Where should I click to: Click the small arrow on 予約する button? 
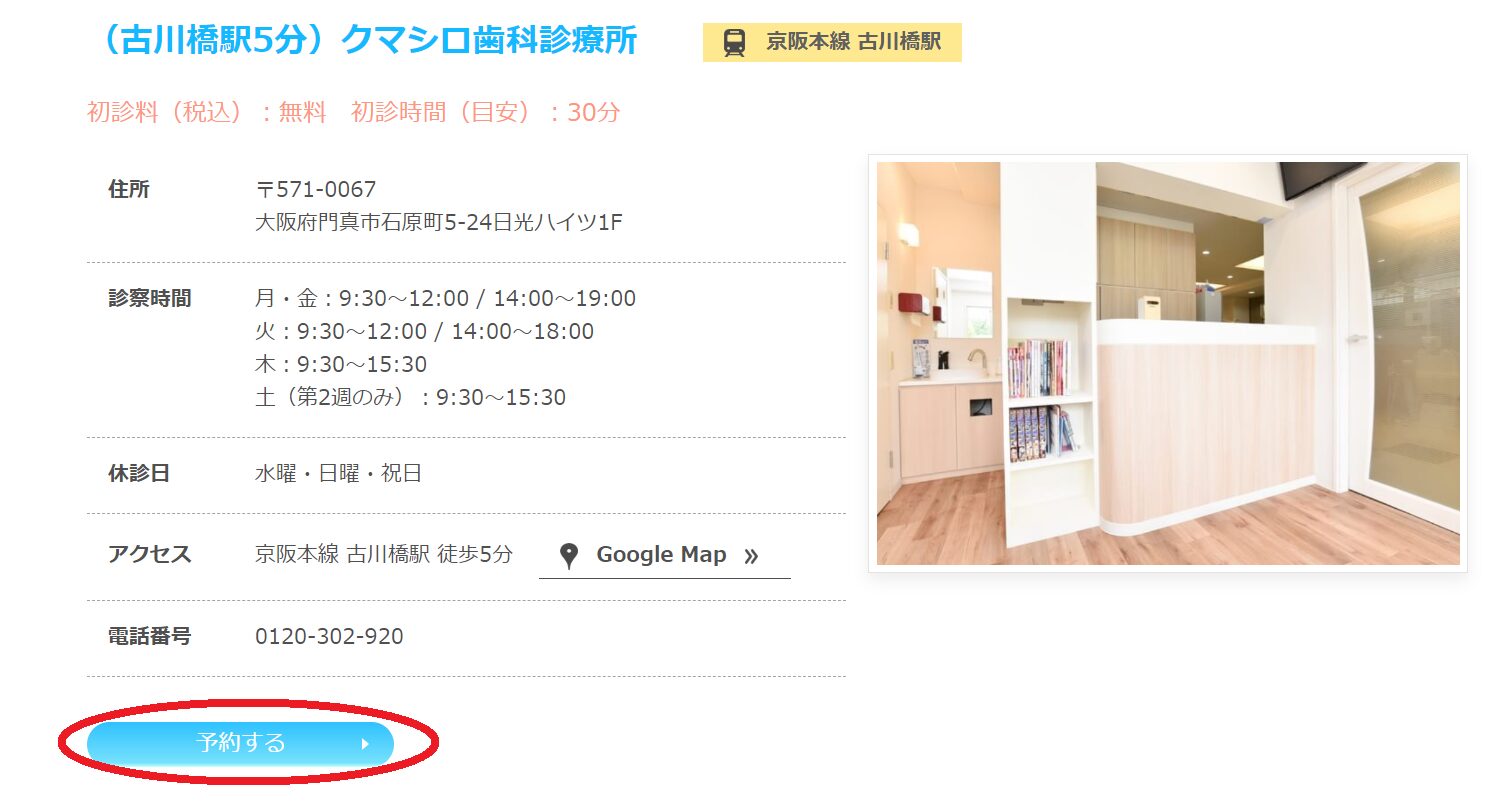coord(365,744)
